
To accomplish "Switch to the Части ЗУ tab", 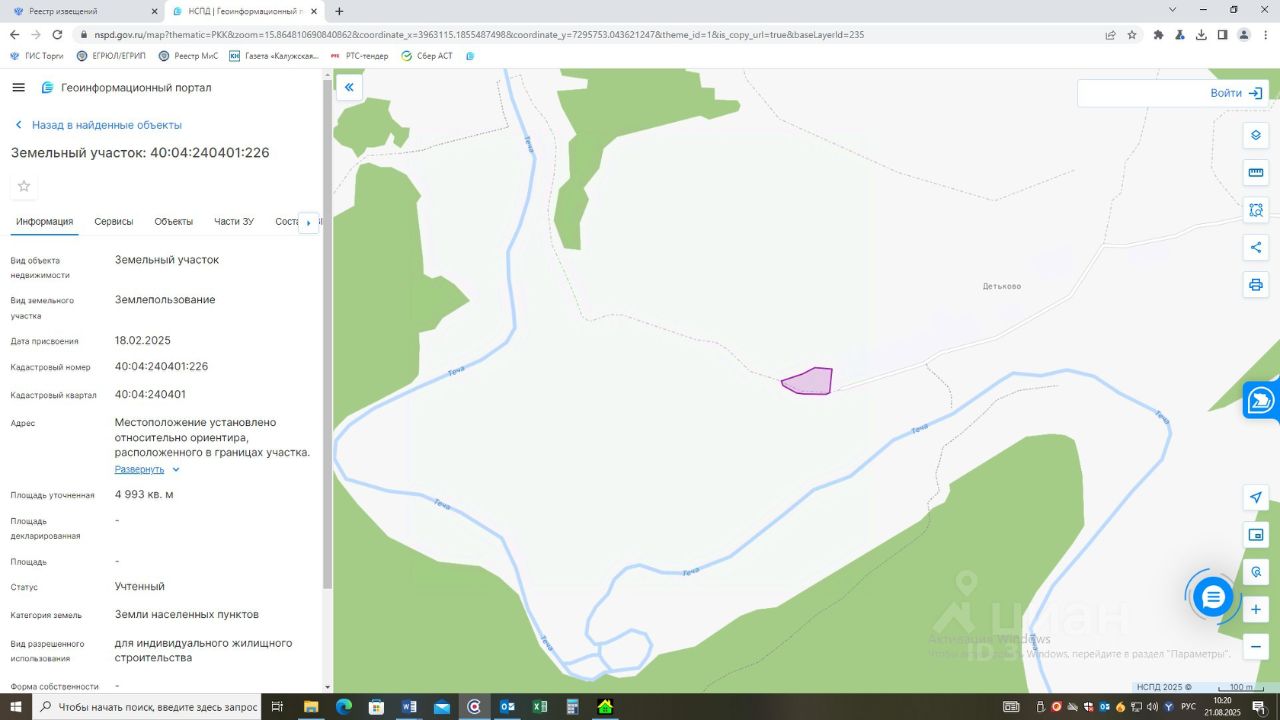I will [x=234, y=221].
